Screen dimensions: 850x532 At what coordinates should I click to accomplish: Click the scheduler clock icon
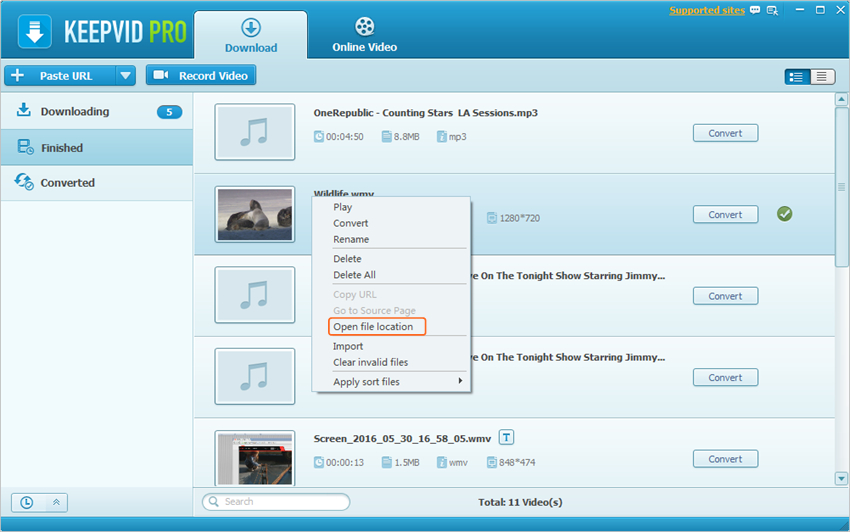click(x=26, y=502)
